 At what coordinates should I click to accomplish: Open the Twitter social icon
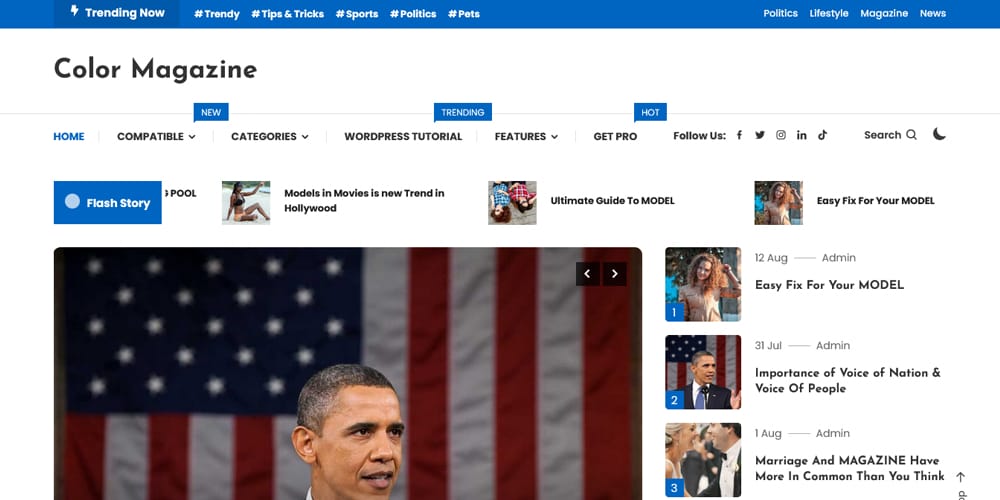(760, 136)
